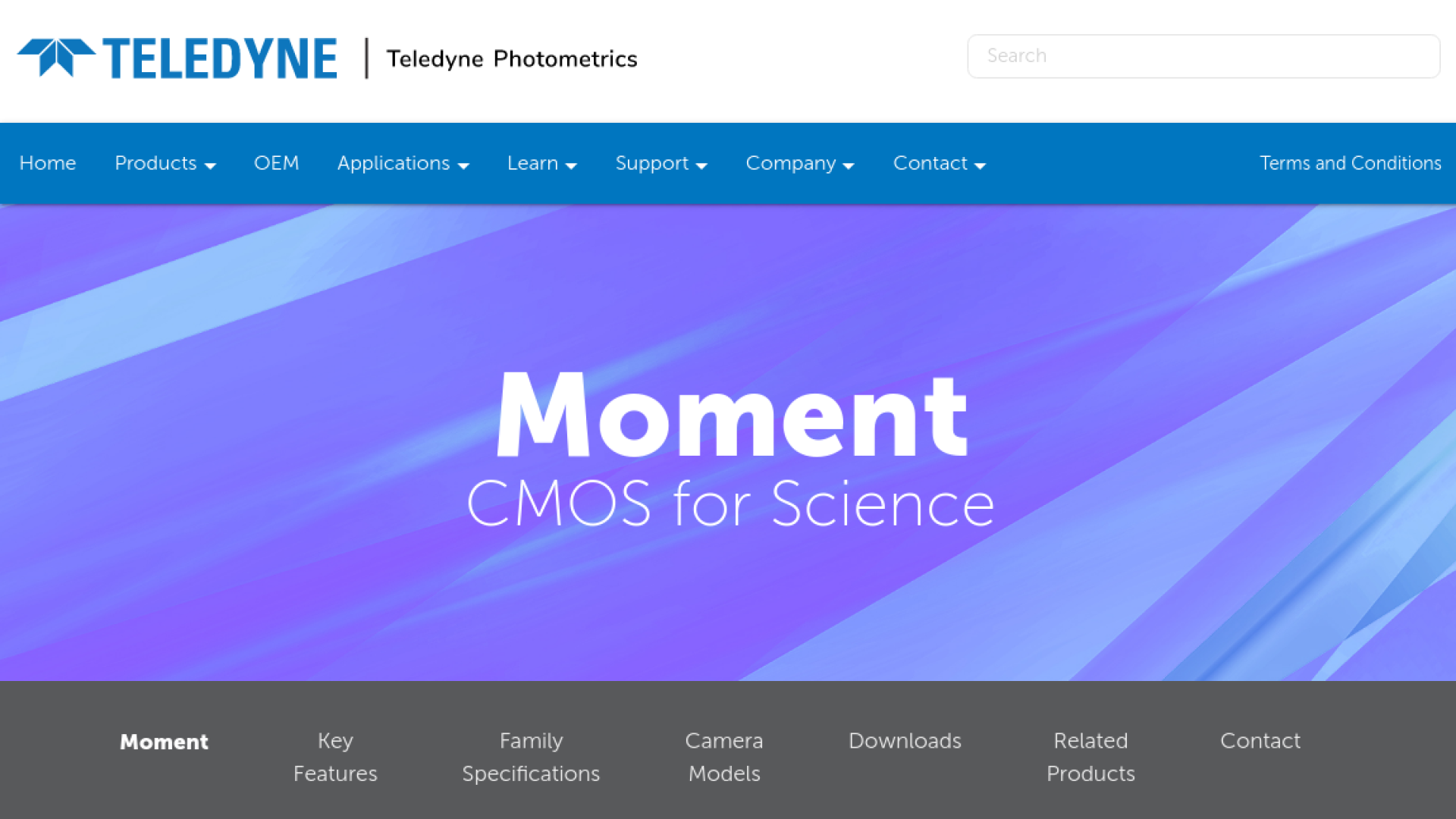Click into the Search field
The image size is (1456, 819).
[x=1203, y=56]
